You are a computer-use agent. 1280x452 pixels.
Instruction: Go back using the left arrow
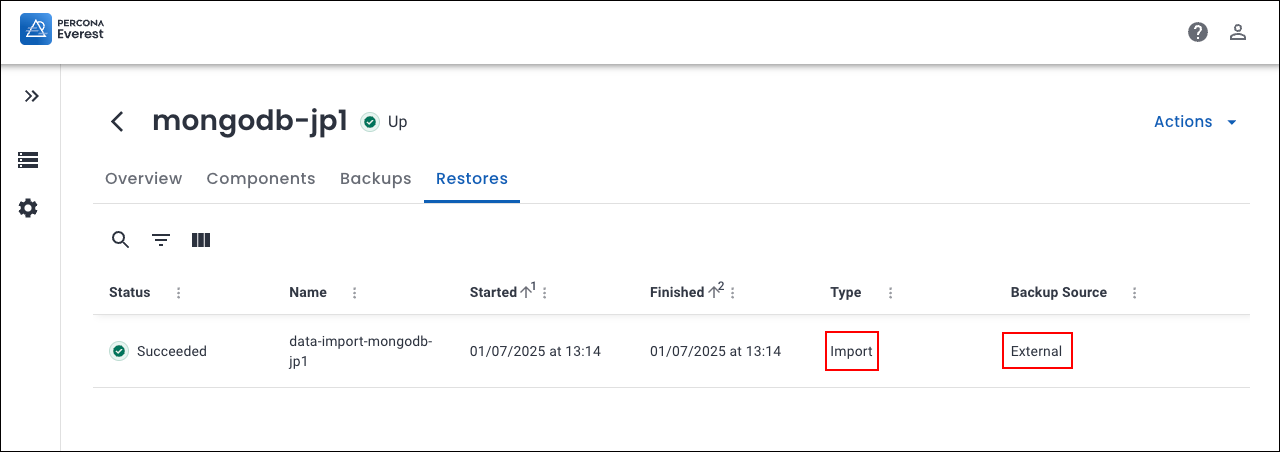(x=118, y=122)
